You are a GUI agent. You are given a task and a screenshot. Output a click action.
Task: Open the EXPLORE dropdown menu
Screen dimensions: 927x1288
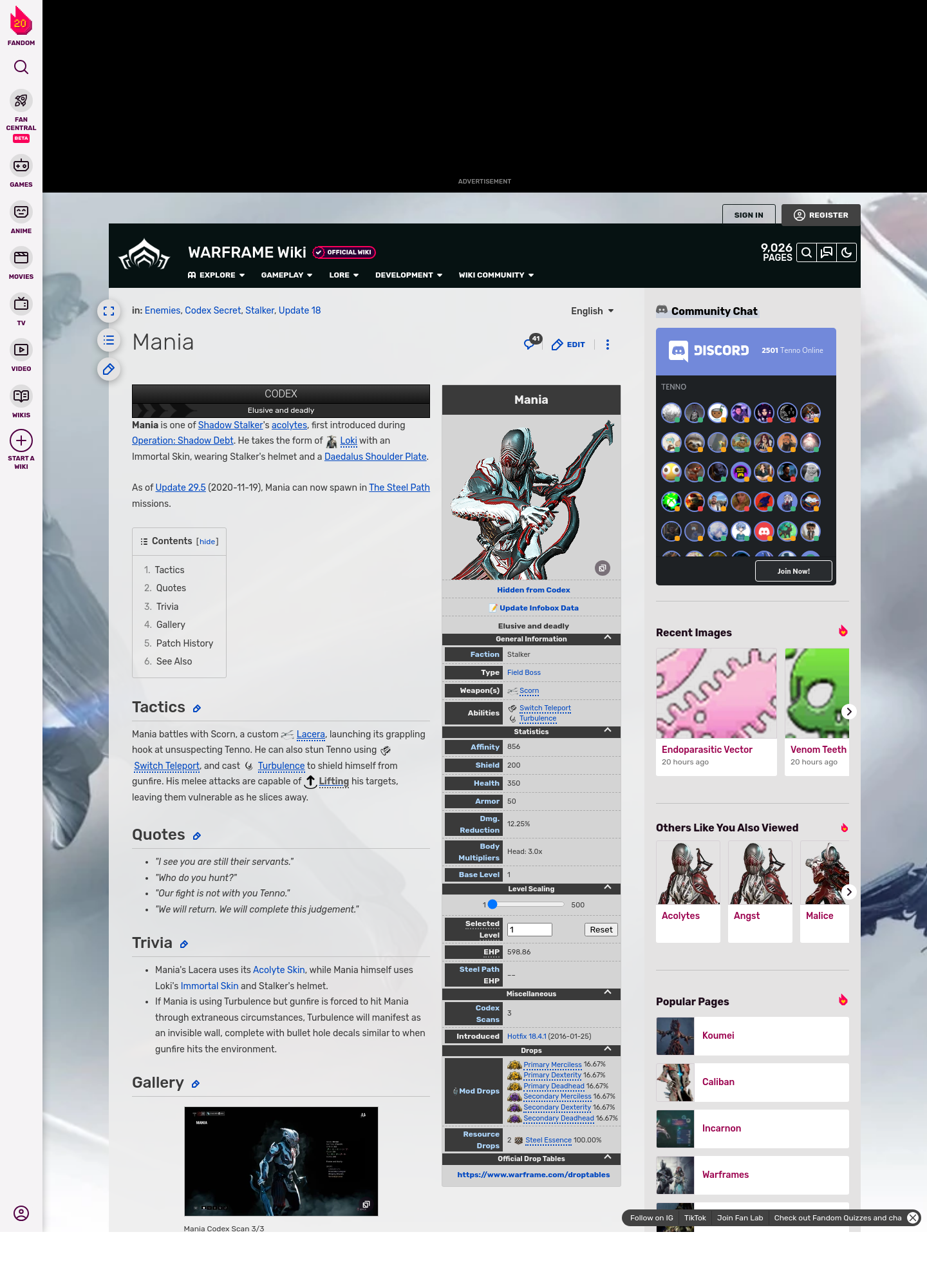coord(216,275)
